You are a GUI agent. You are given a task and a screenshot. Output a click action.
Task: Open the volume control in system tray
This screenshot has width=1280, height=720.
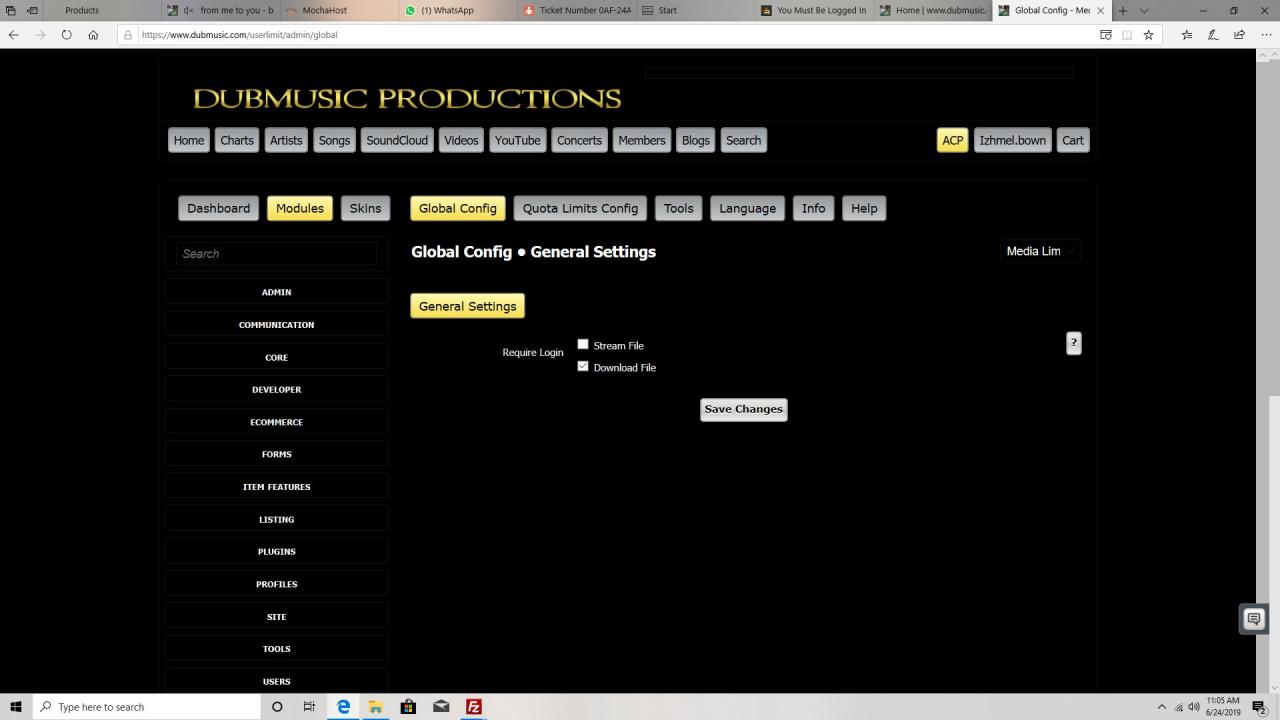1194,707
